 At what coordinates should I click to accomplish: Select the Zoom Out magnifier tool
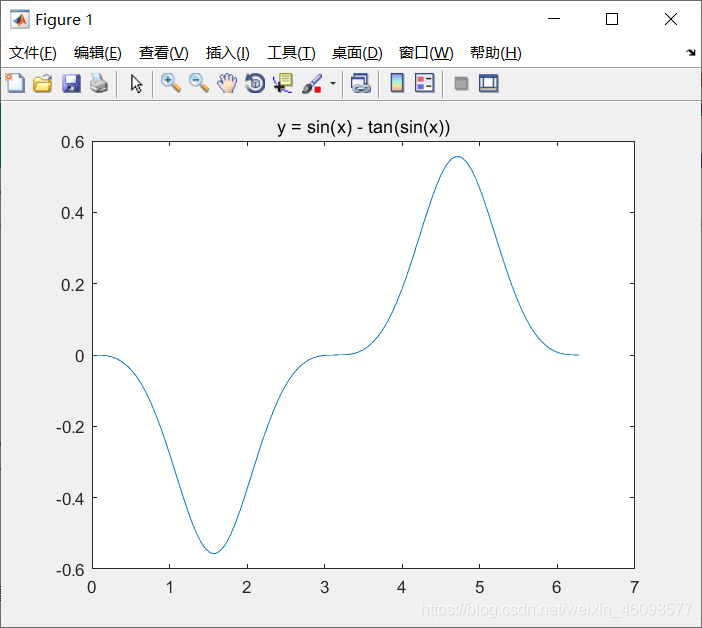pyautogui.click(x=199, y=84)
